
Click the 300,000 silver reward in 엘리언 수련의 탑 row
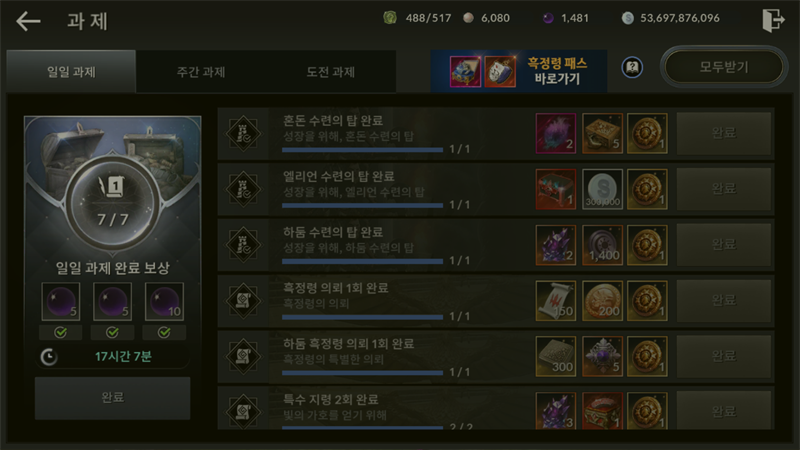[x=603, y=189]
